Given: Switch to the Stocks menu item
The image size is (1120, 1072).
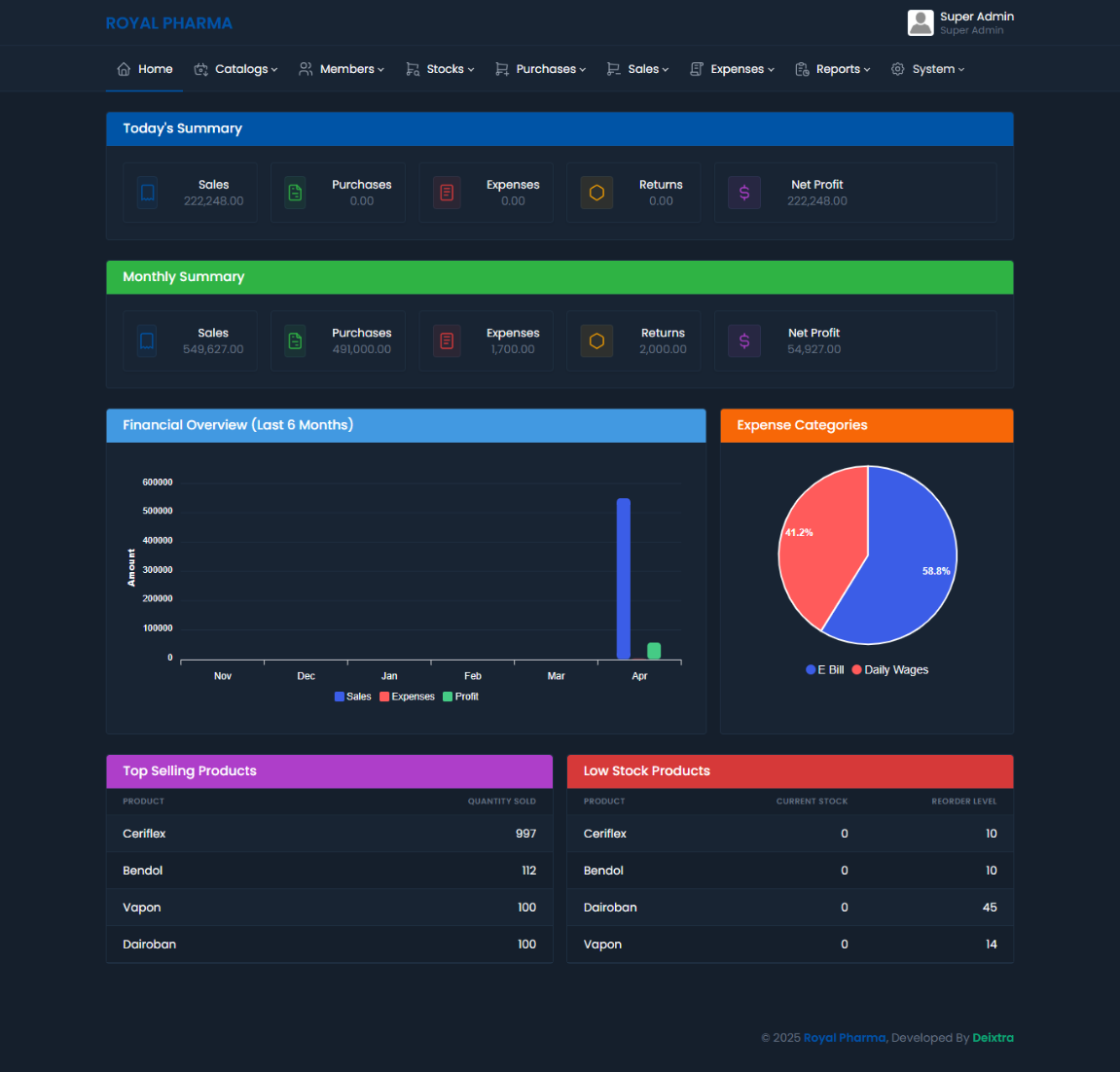Looking at the screenshot, I should 440,69.
